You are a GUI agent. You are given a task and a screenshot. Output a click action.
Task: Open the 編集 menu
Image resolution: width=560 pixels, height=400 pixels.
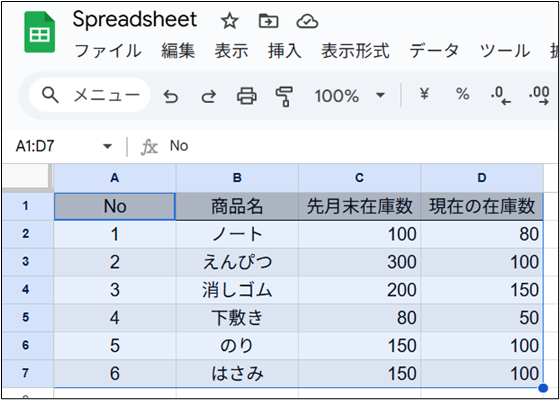click(x=178, y=51)
